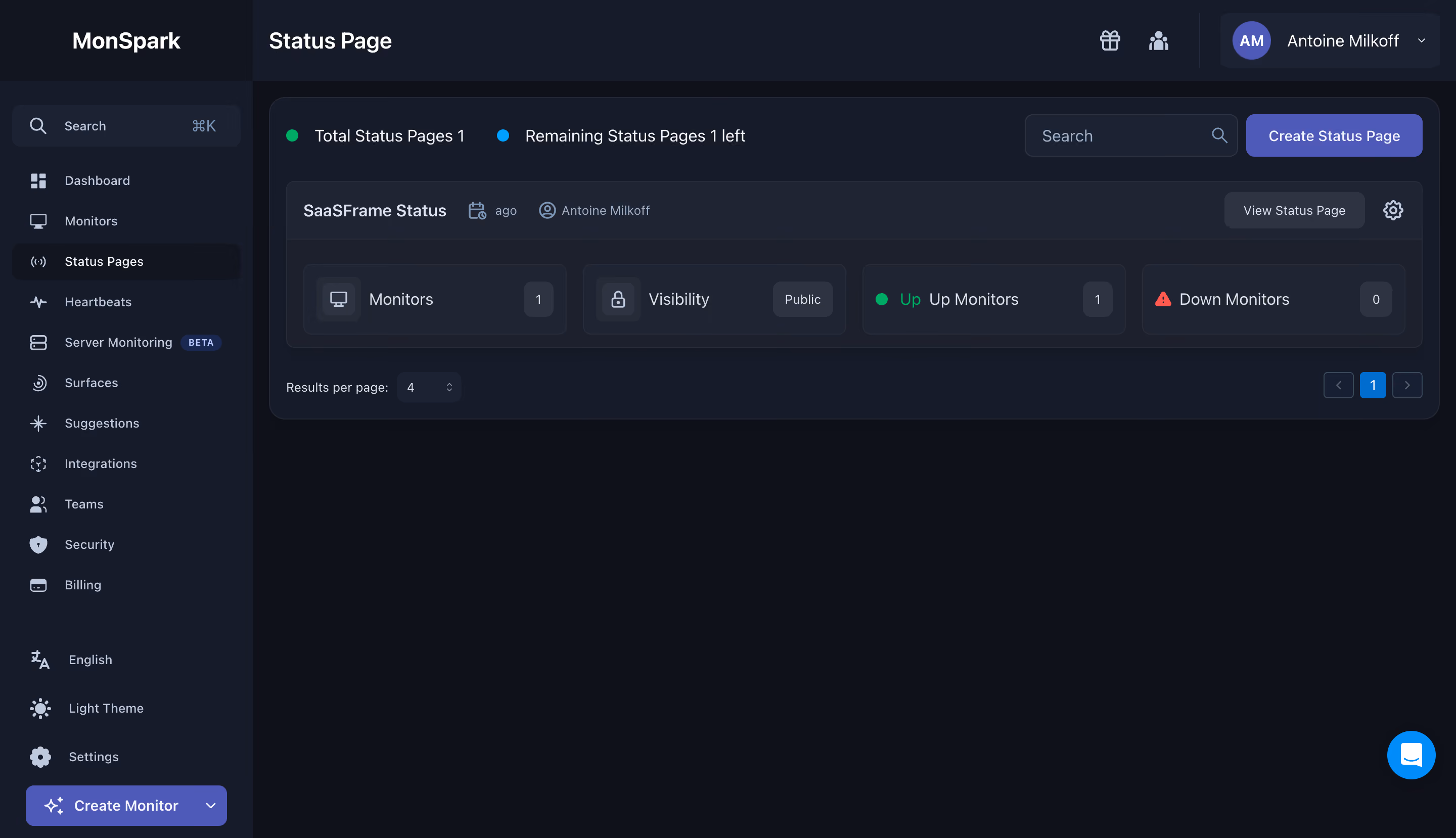Viewport: 1456px width, 838px height.
Task: Click the previous page arrow
Action: click(1338, 385)
